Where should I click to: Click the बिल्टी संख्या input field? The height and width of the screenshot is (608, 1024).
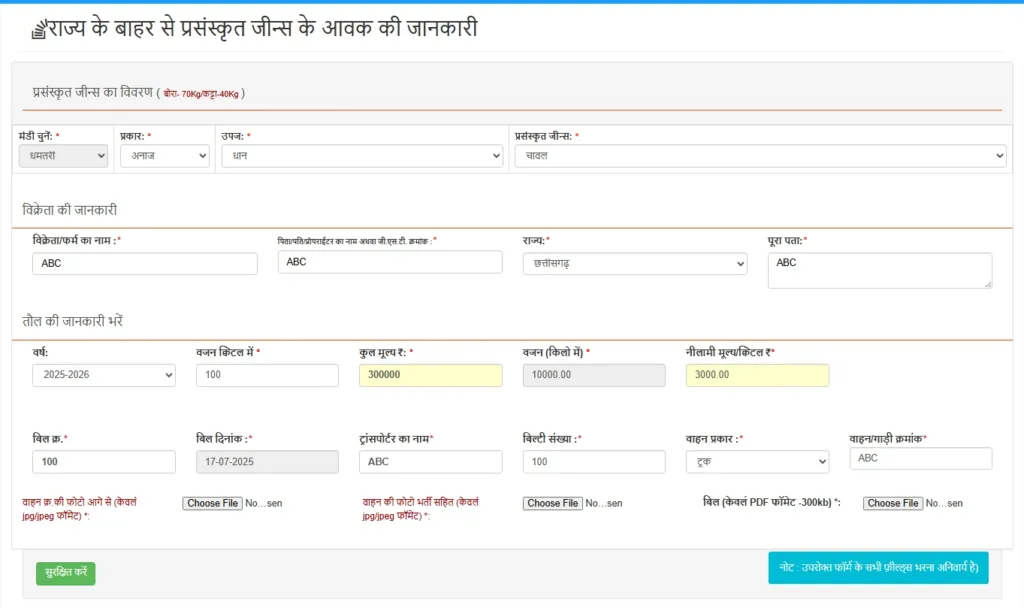tap(594, 462)
